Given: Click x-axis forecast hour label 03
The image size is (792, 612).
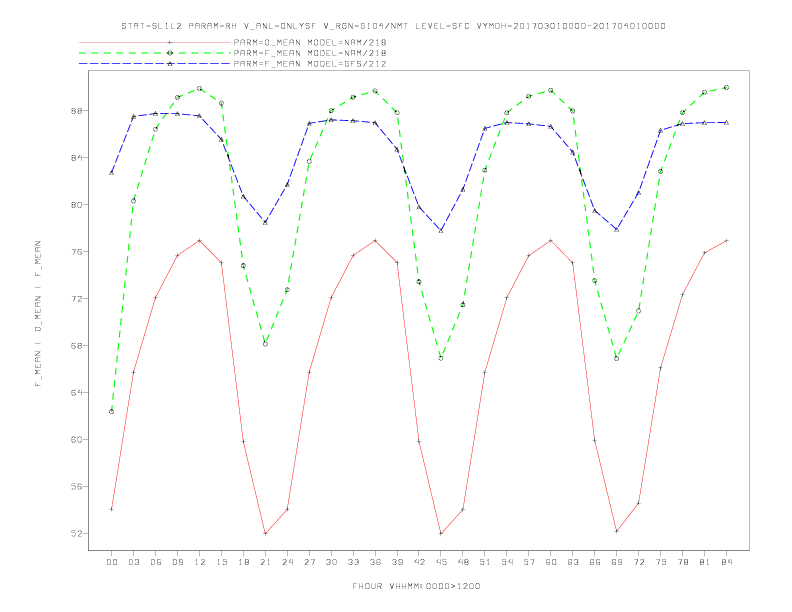Looking at the screenshot, I should point(133,562).
